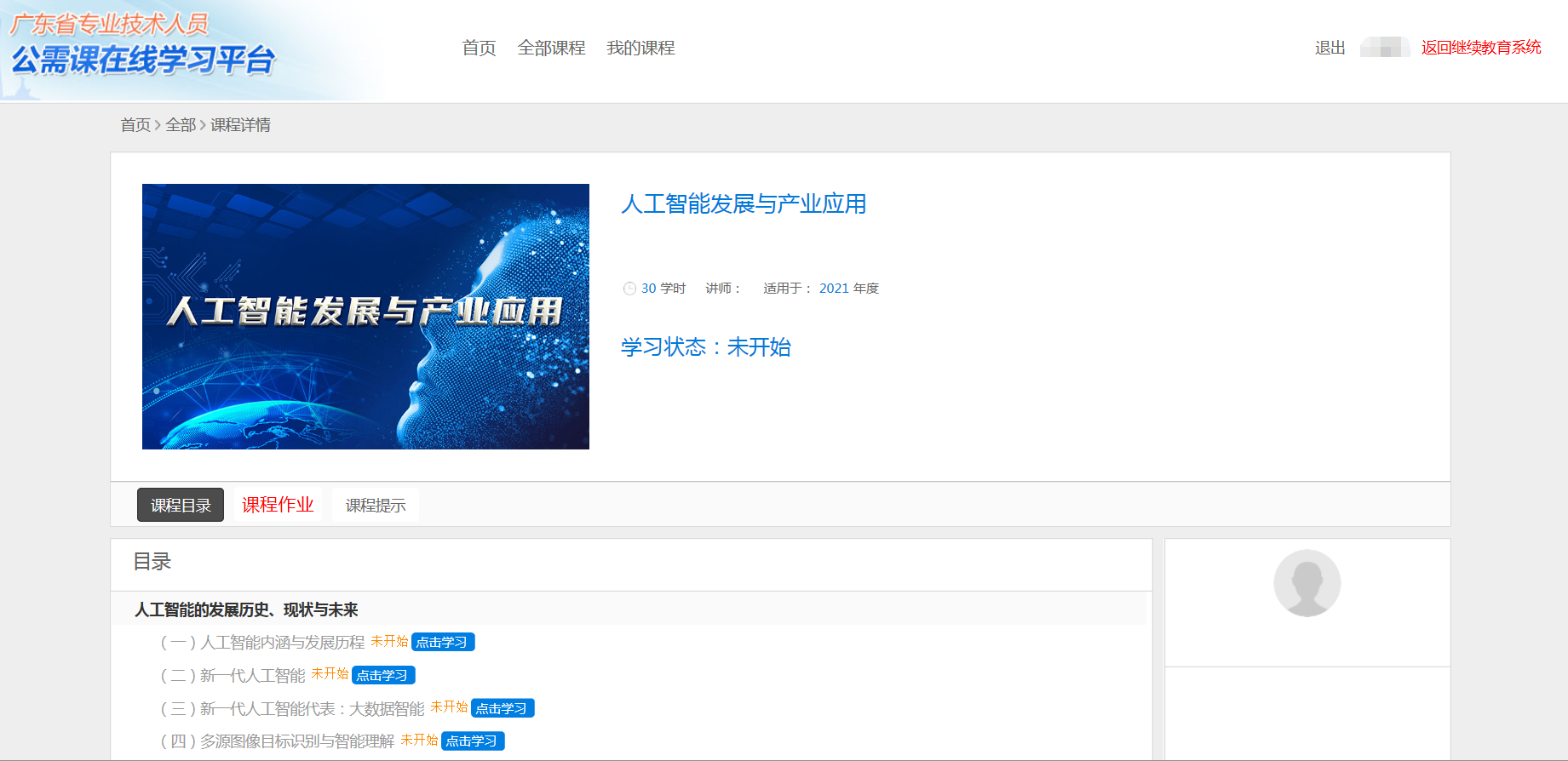Click lesson (二) 新一代人工智能
Screen dimensions: 1568x761
click(x=233, y=676)
